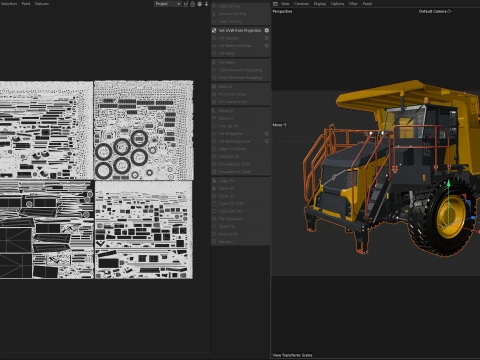Open the viewport Options menu
The image size is (480, 360).
tap(337, 4)
